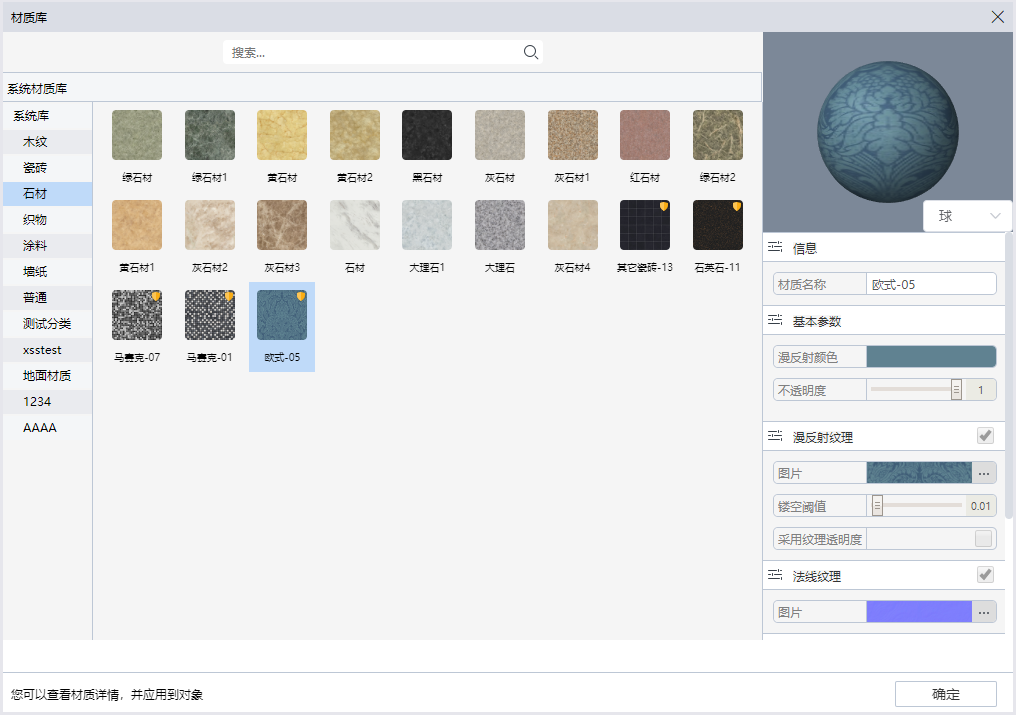Toggle the 漫反射纹理 checkbox

click(x=985, y=436)
